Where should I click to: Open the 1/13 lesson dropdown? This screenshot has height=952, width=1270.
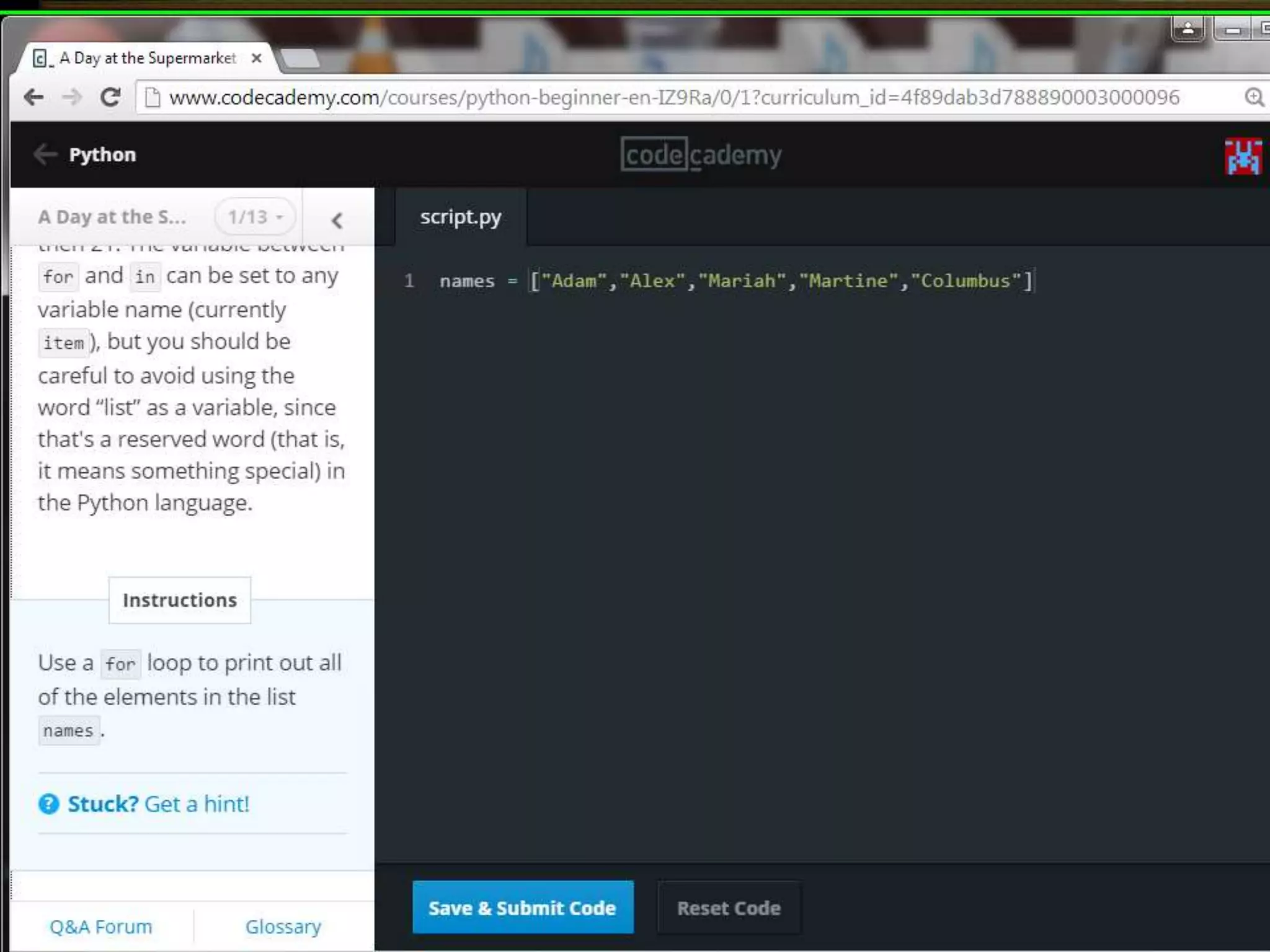tap(255, 217)
